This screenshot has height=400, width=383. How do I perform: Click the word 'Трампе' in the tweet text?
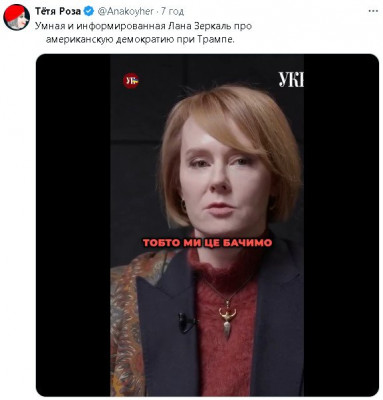point(218,40)
